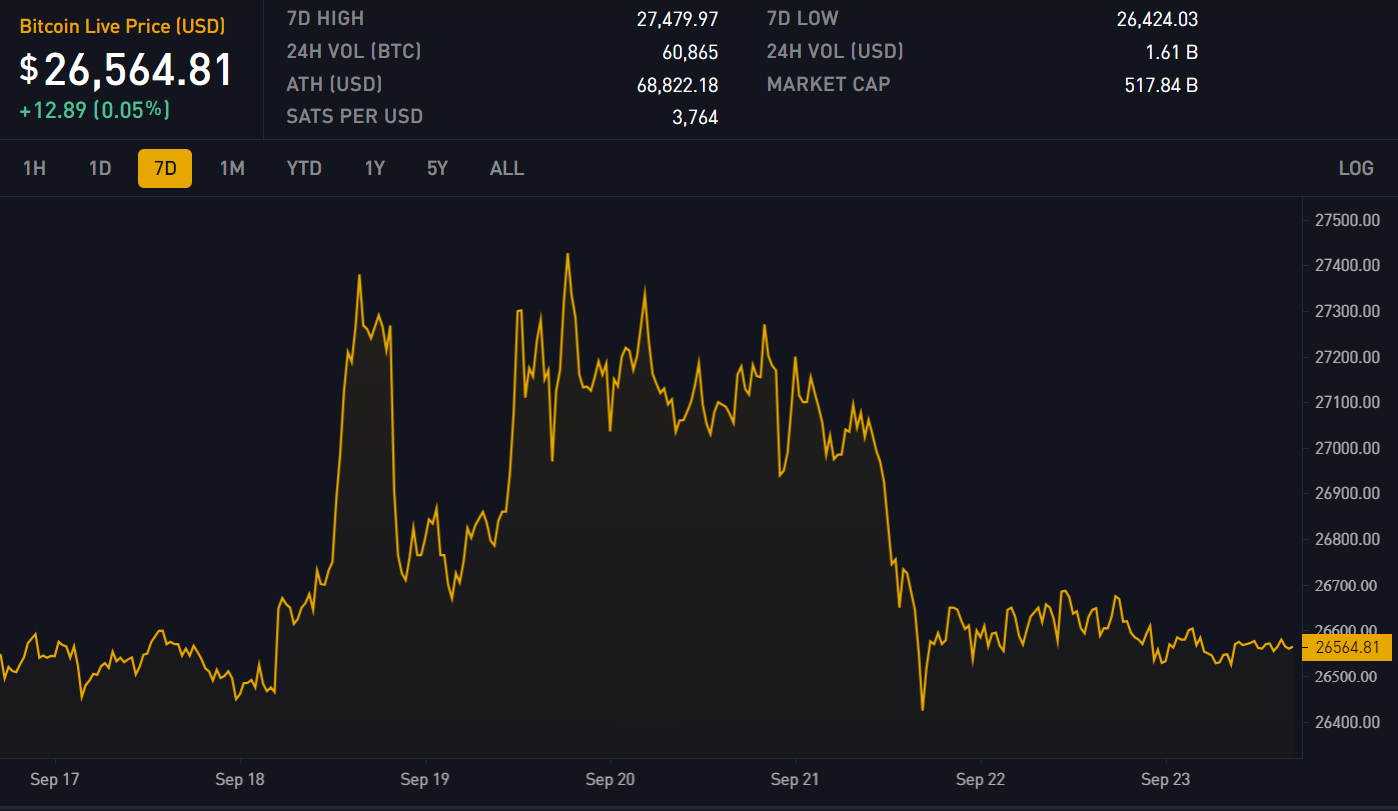Screen dimensions: 1398x811
Task: Show the 1M price history
Action: tap(232, 168)
